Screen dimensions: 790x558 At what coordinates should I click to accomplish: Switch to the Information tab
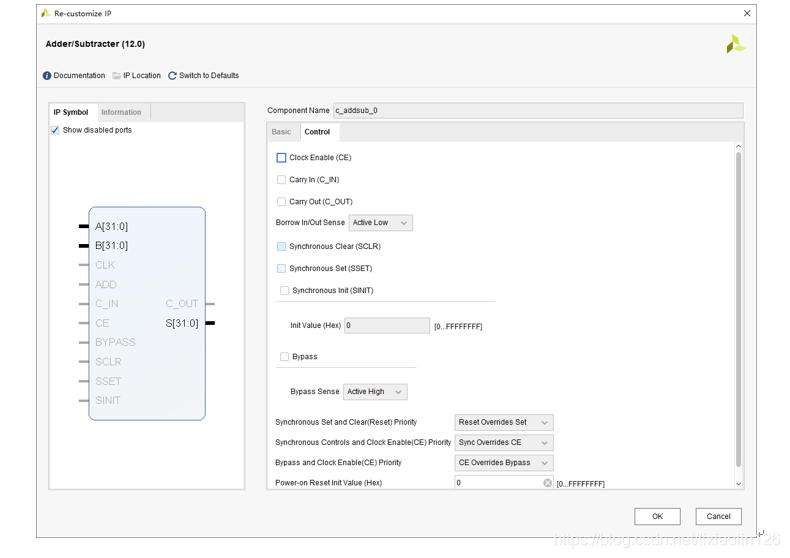click(121, 112)
